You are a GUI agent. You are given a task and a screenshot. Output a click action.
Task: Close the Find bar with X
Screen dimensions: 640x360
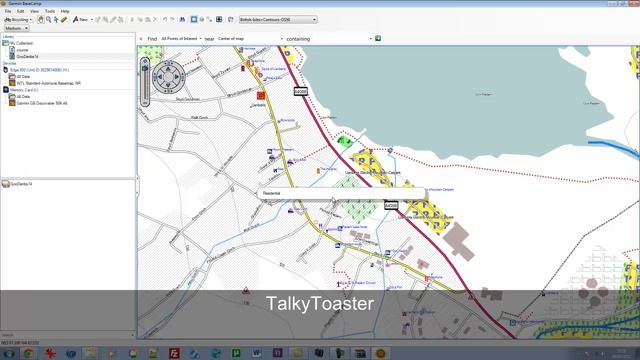point(141,39)
